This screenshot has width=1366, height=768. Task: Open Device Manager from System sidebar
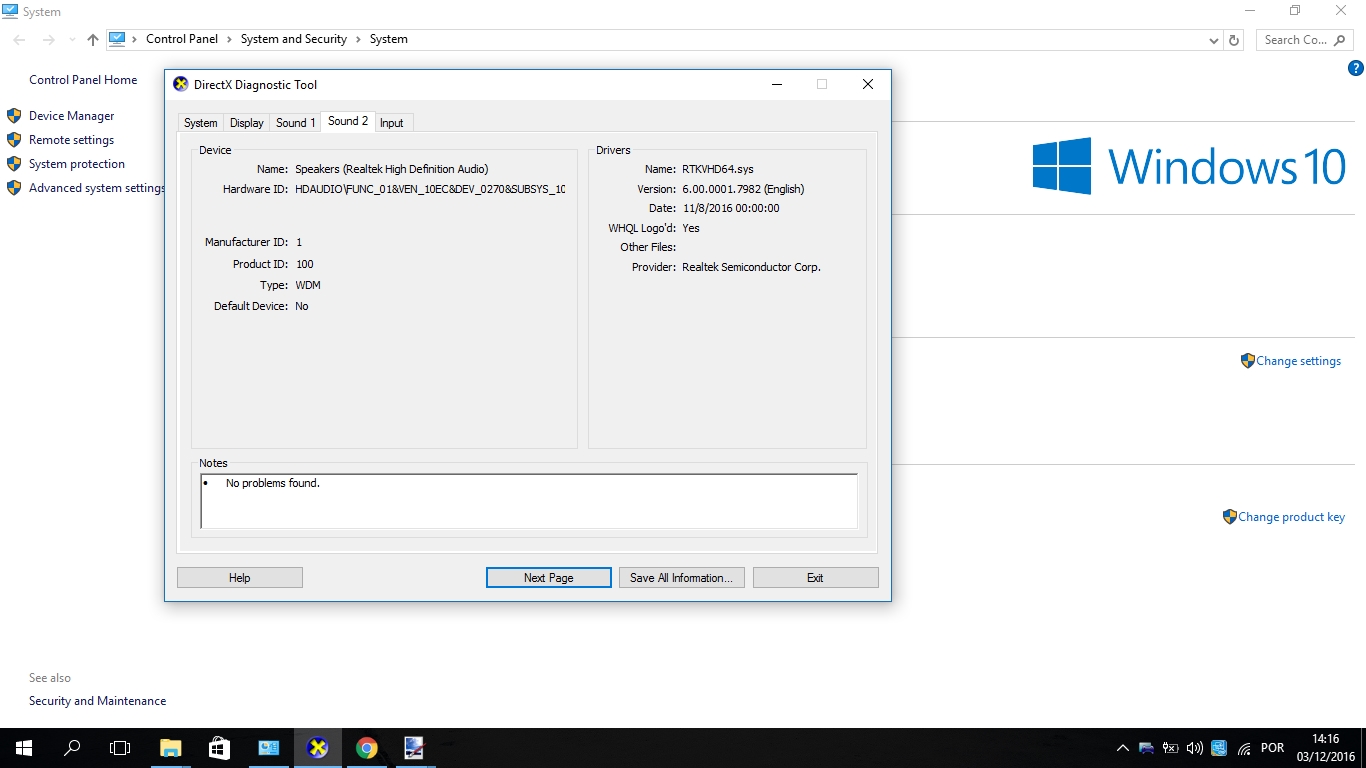click(71, 116)
